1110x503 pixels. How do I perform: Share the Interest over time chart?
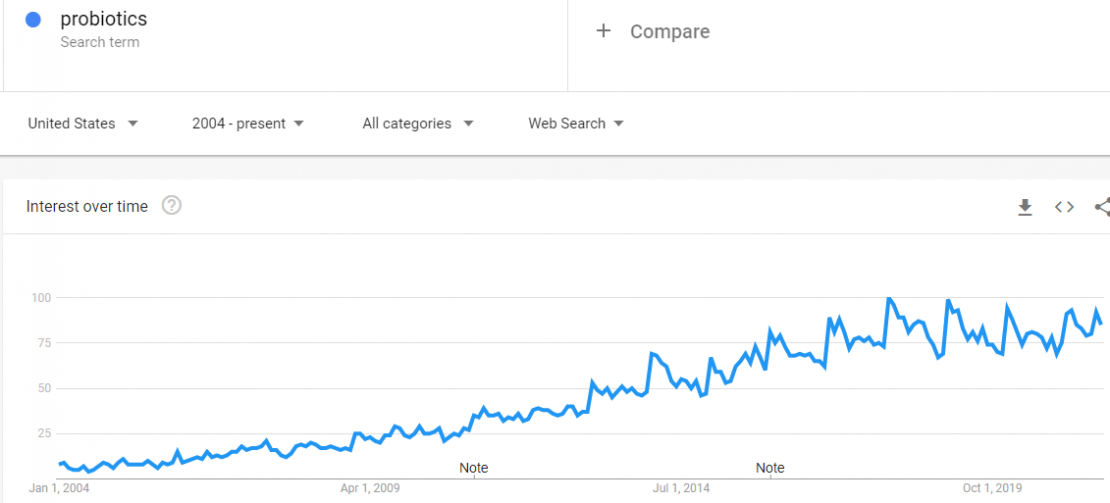point(1102,207)
